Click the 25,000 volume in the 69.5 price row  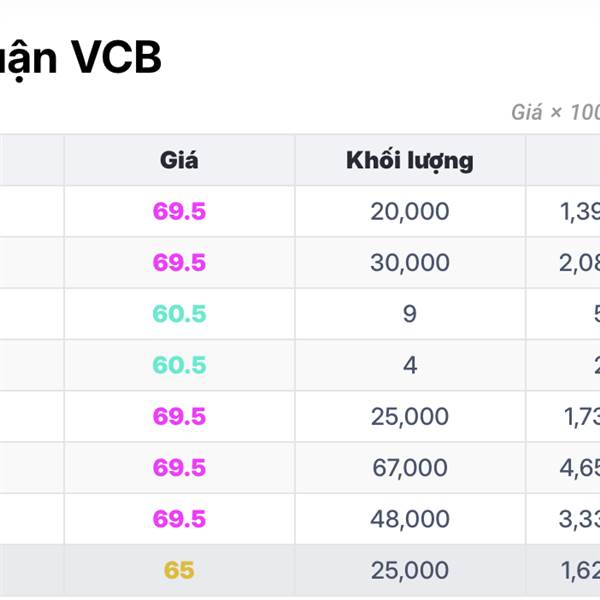[x=409, y=417]
